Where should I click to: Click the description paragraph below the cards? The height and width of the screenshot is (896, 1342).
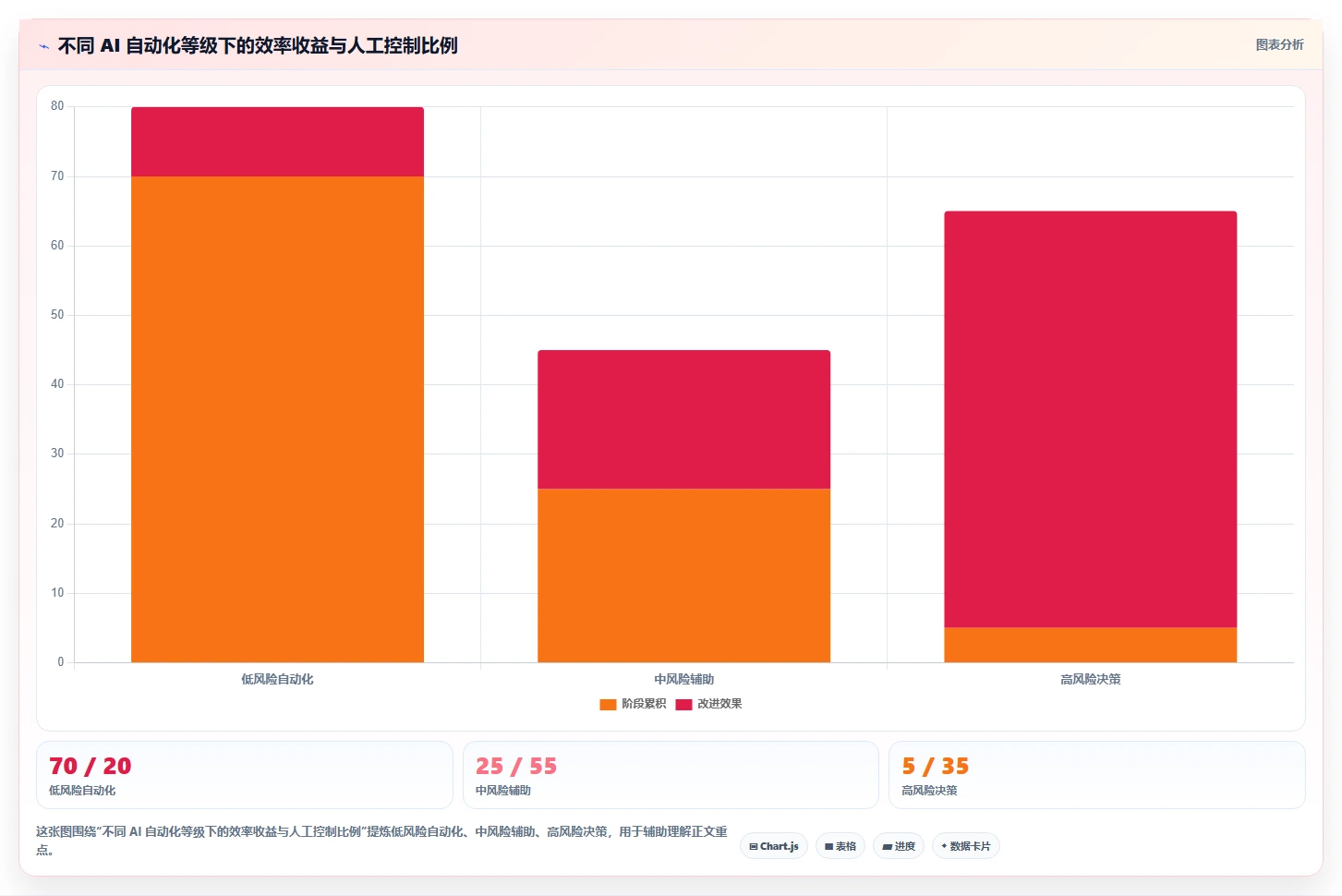point(381,841)
